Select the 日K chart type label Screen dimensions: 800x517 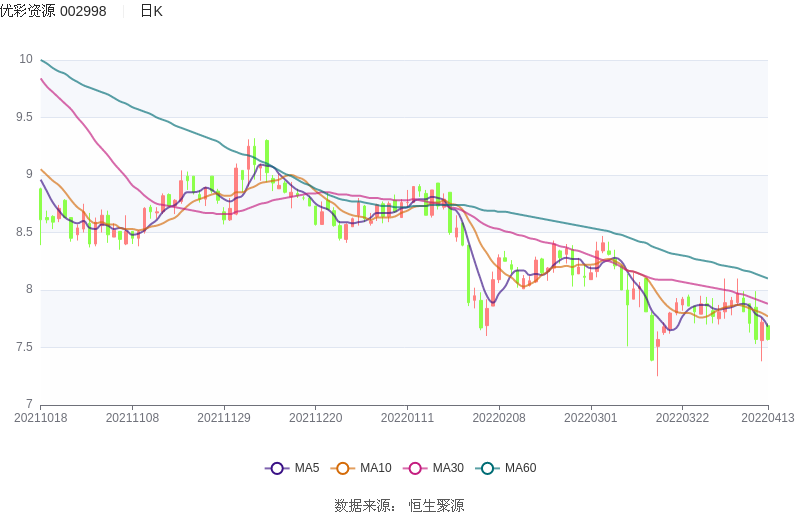coord(151,11)
